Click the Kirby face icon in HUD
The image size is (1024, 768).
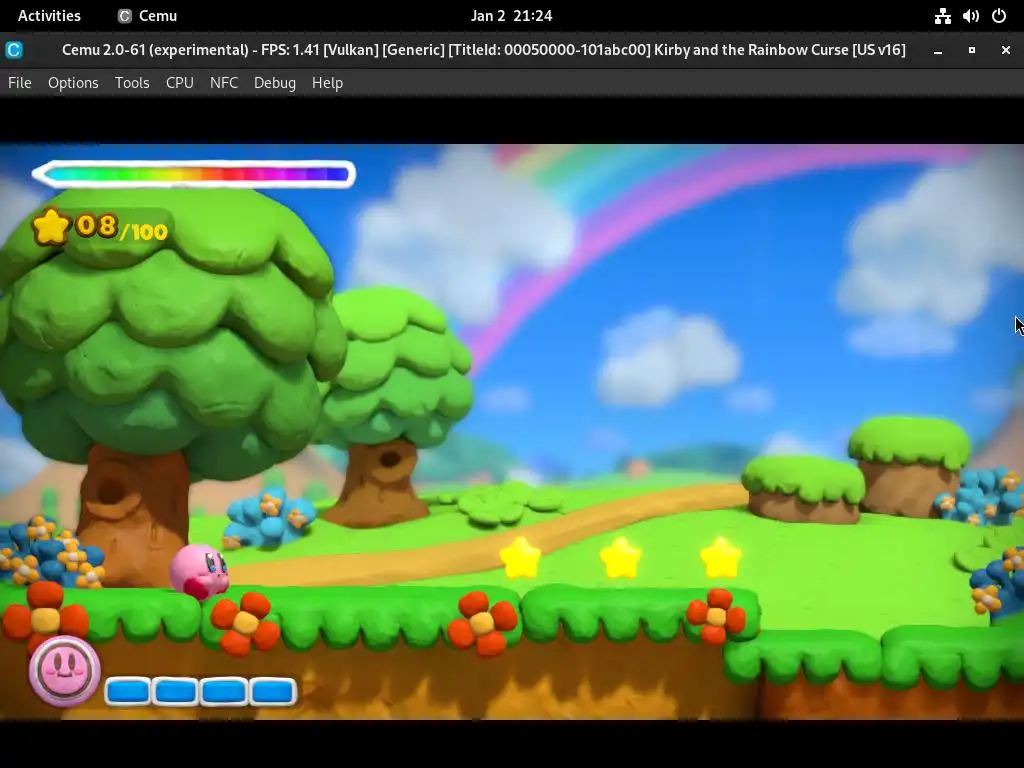tap(64, 670)
